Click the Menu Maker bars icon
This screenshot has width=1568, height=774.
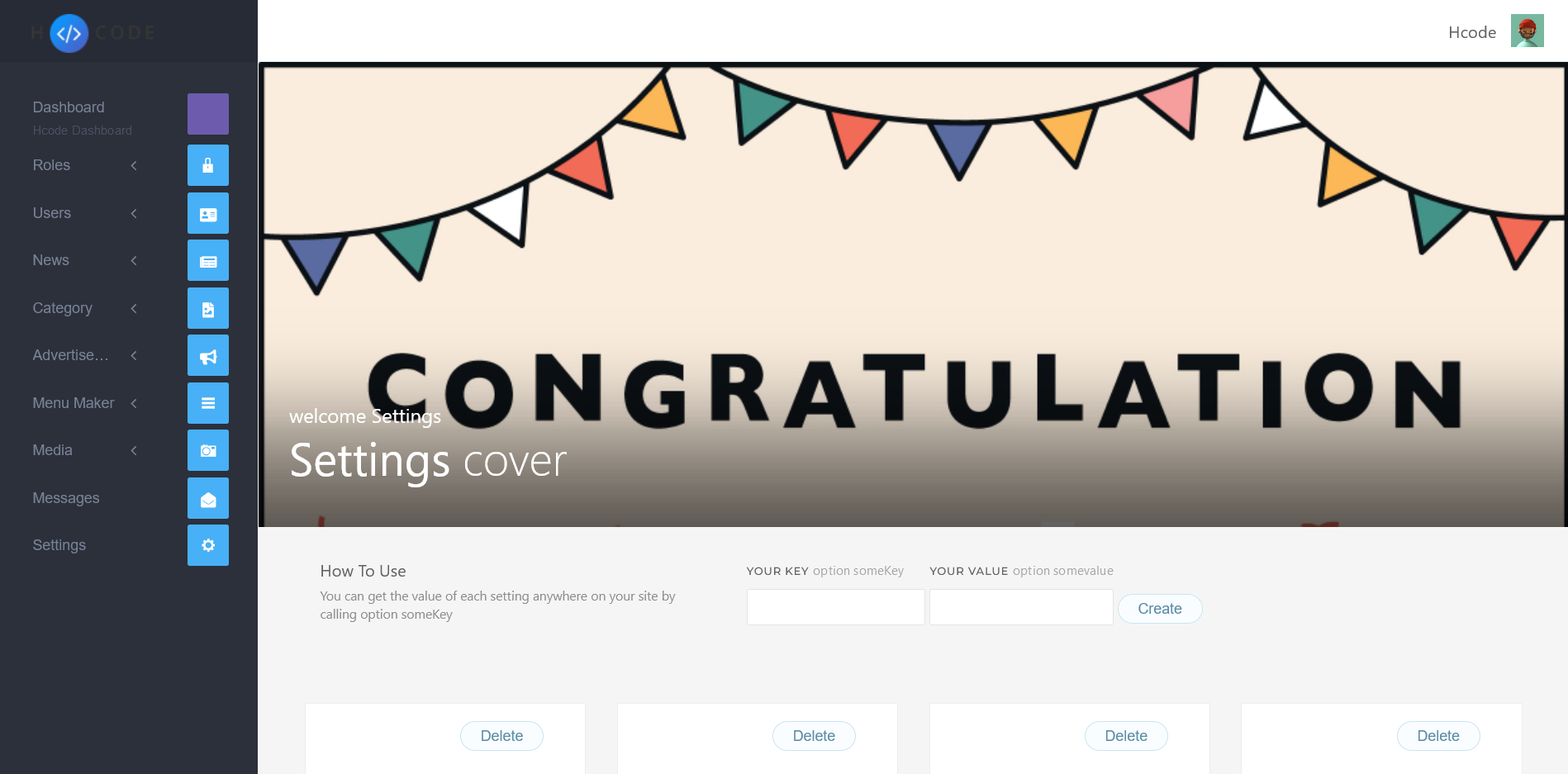[208, 403]
